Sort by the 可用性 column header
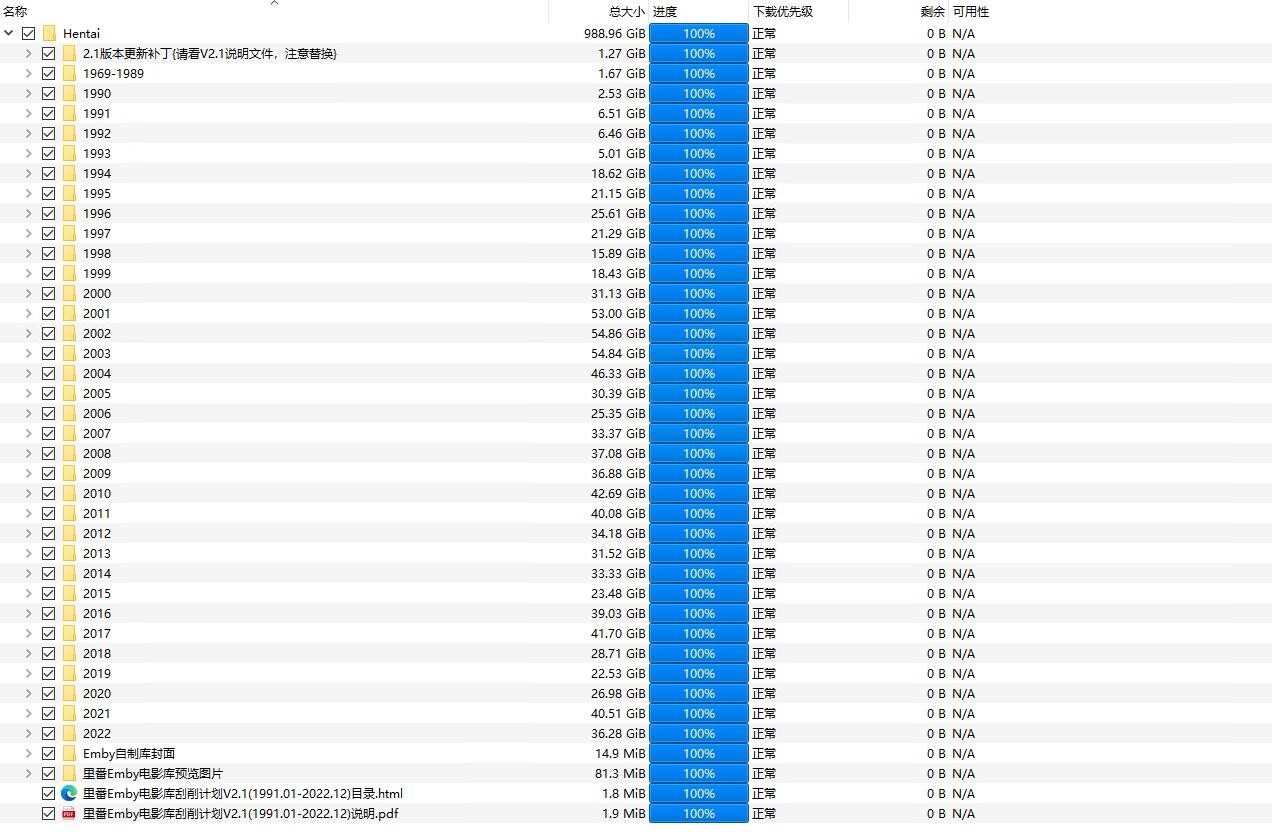The width and height of the screenshot is (1272, 836). [x=970, y=12]
